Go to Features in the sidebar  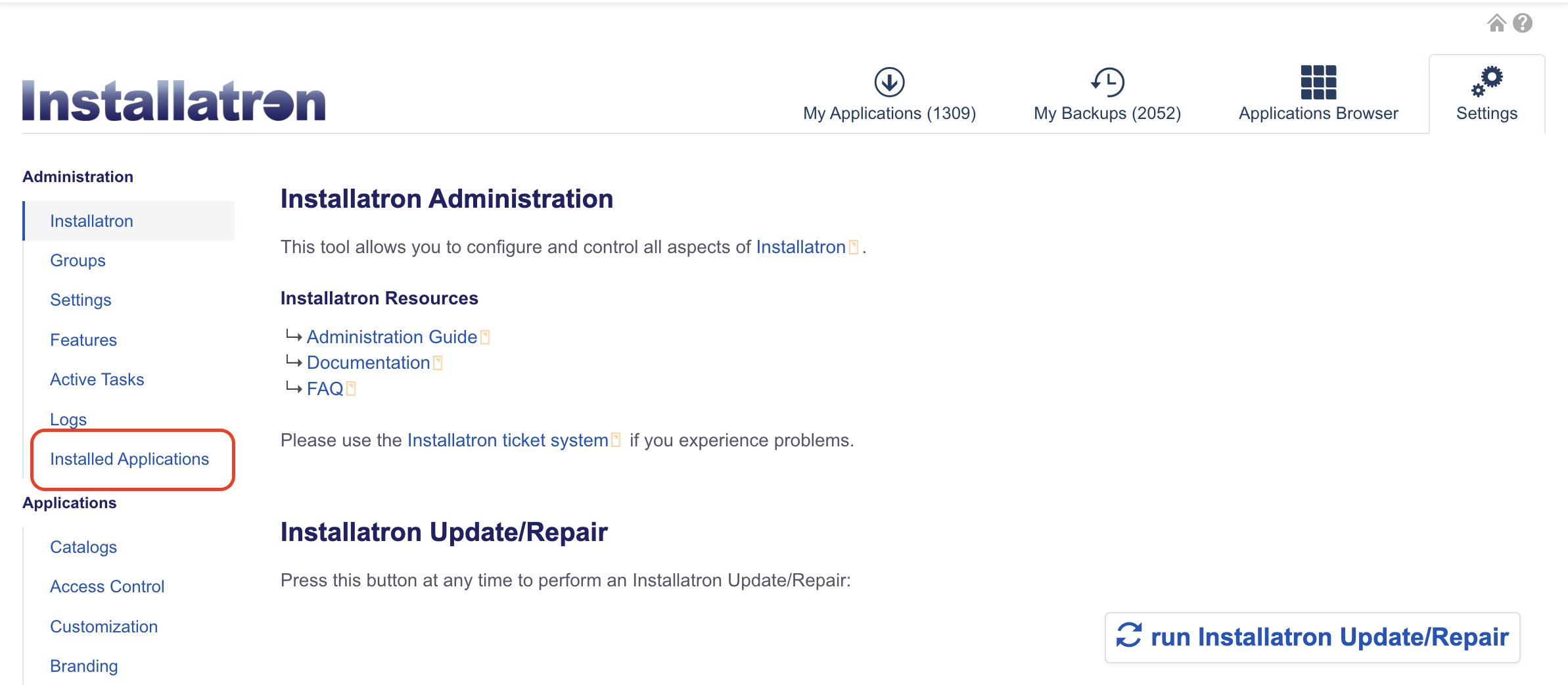coord(83,340)
